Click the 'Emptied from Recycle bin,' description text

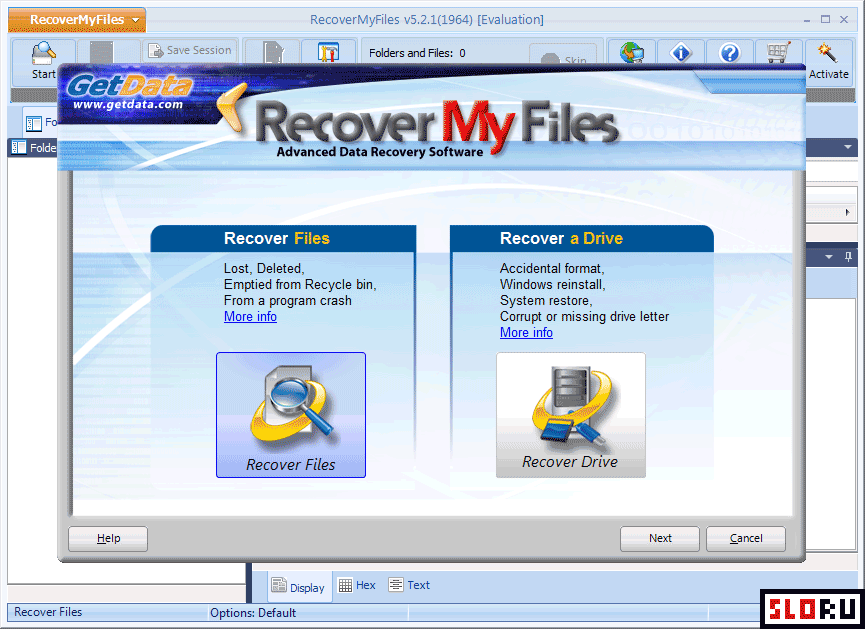(300, 285)
